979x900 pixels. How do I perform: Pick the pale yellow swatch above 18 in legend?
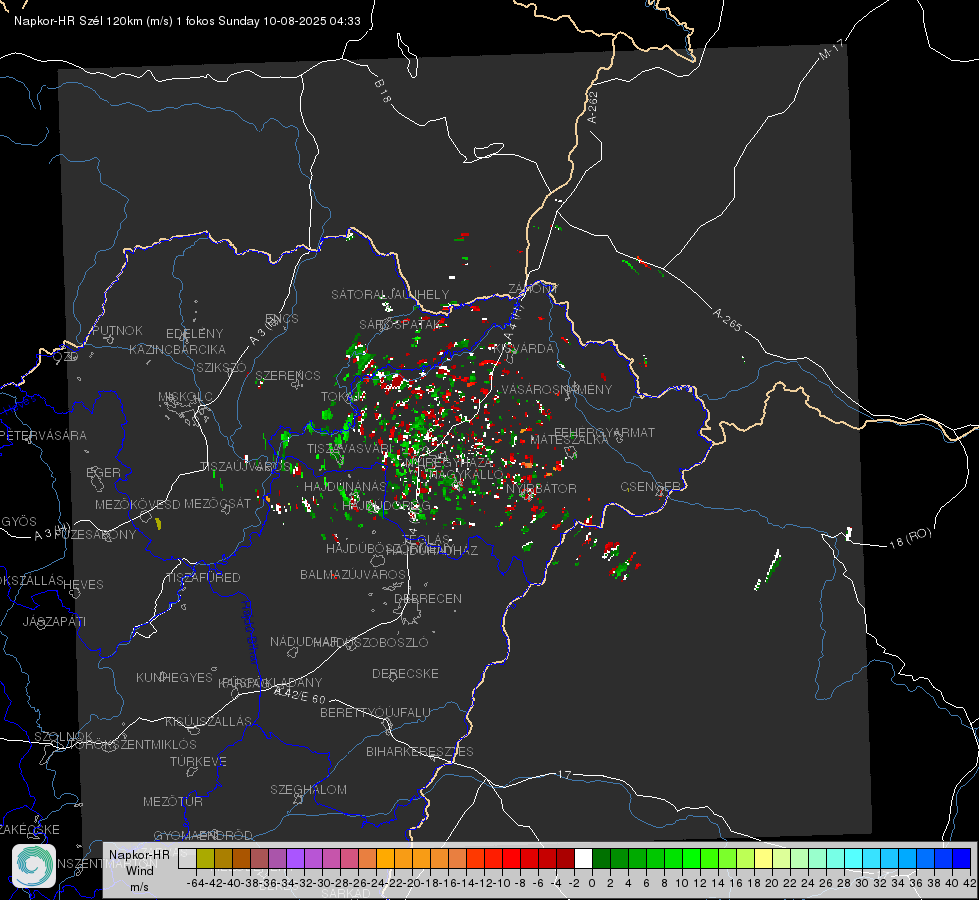(763, 858)
